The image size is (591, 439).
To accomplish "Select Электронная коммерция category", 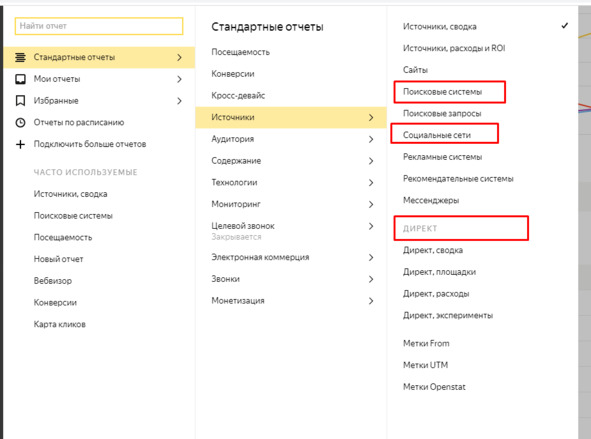I will click(260, 257).
